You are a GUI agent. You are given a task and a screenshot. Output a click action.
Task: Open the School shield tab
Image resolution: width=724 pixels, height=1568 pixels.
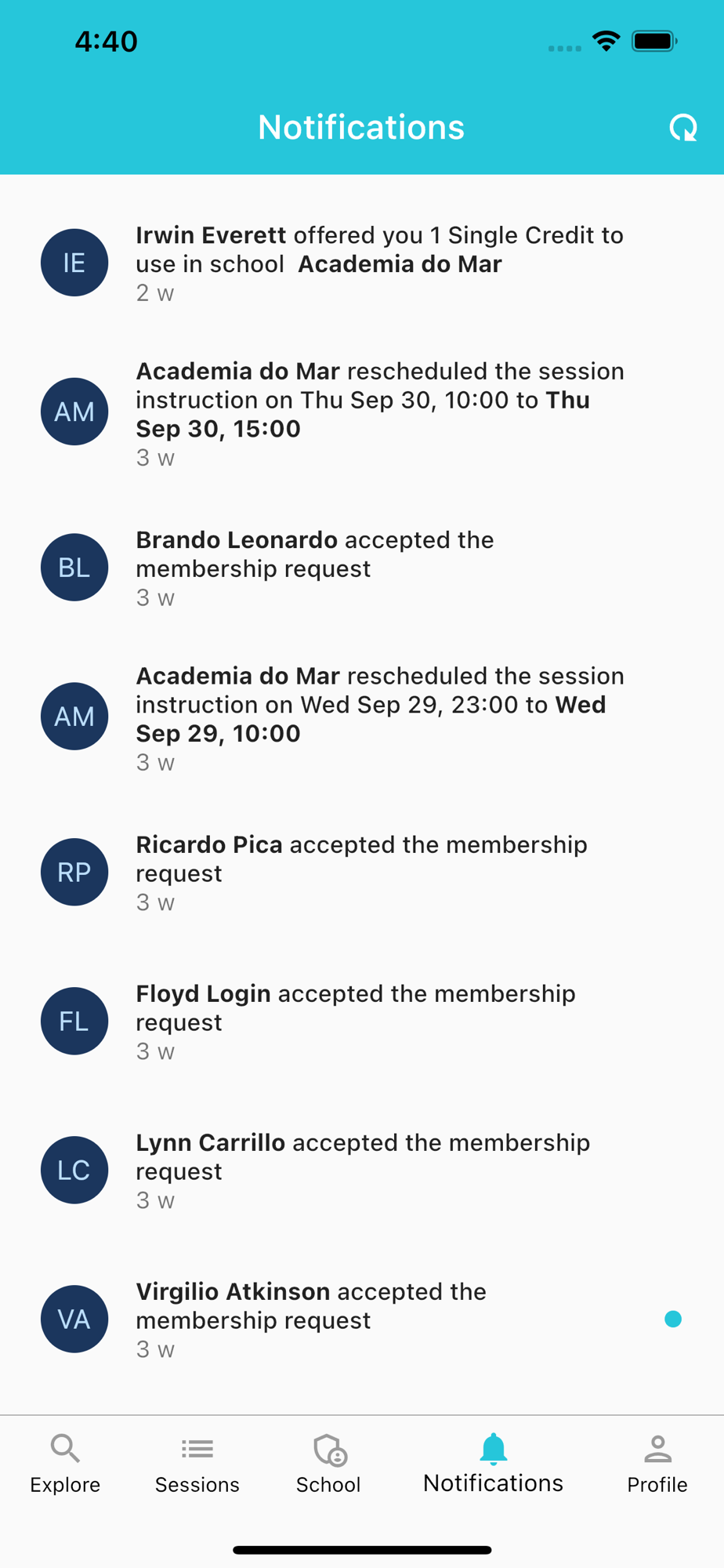click(x=328, y=1463)
